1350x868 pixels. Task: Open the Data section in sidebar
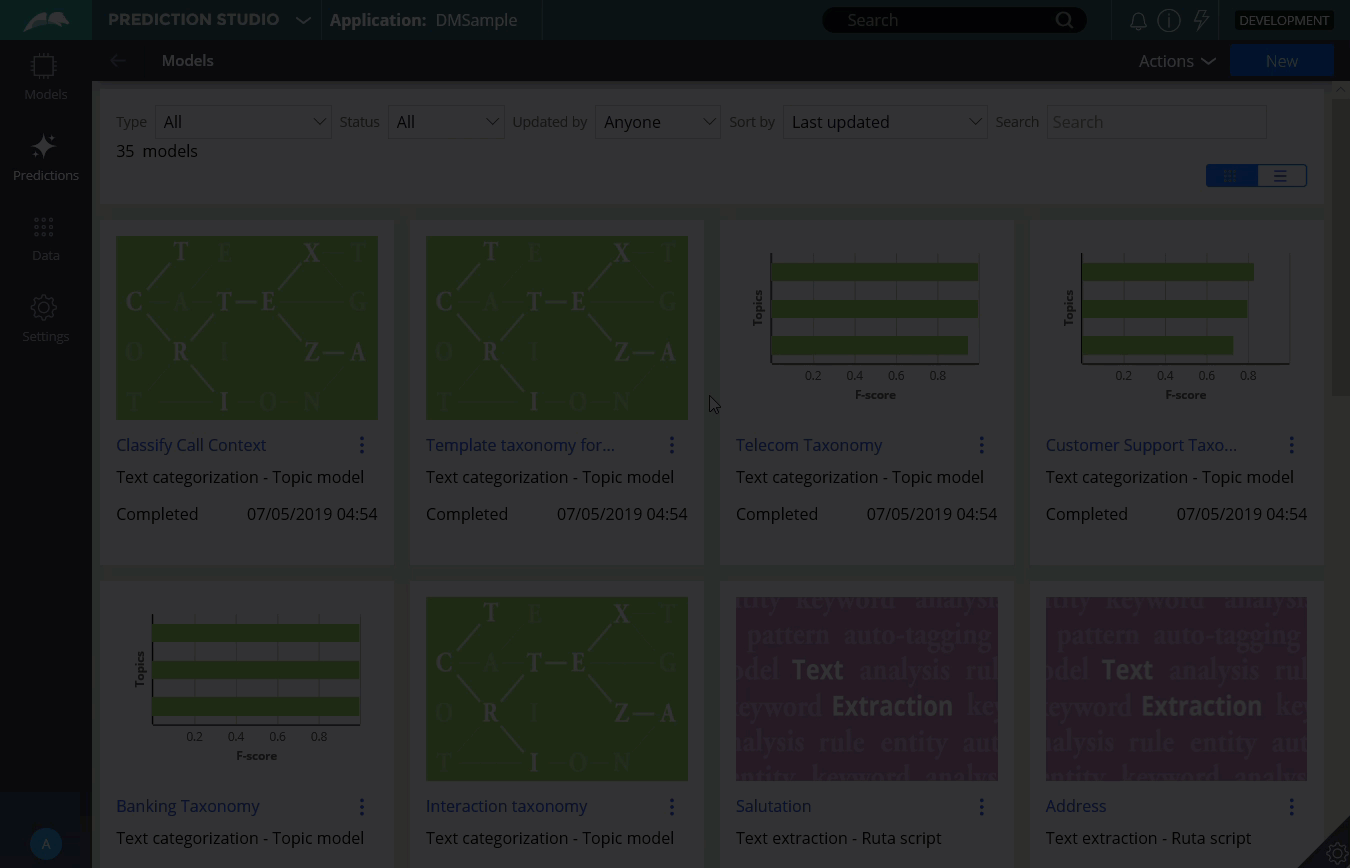pos(45,238)
